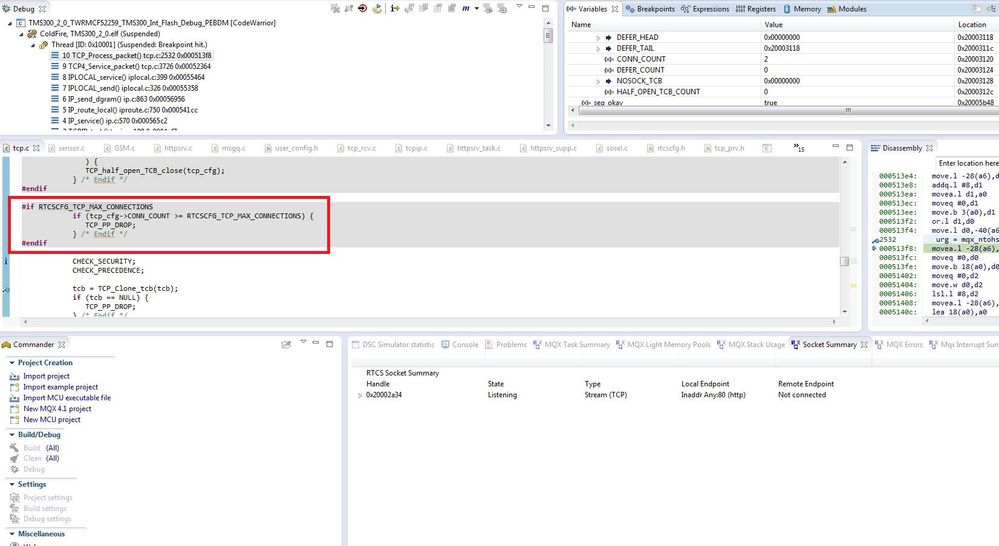Click the Import project link
The height and width of the screenshot is (546, 999).
47,376
